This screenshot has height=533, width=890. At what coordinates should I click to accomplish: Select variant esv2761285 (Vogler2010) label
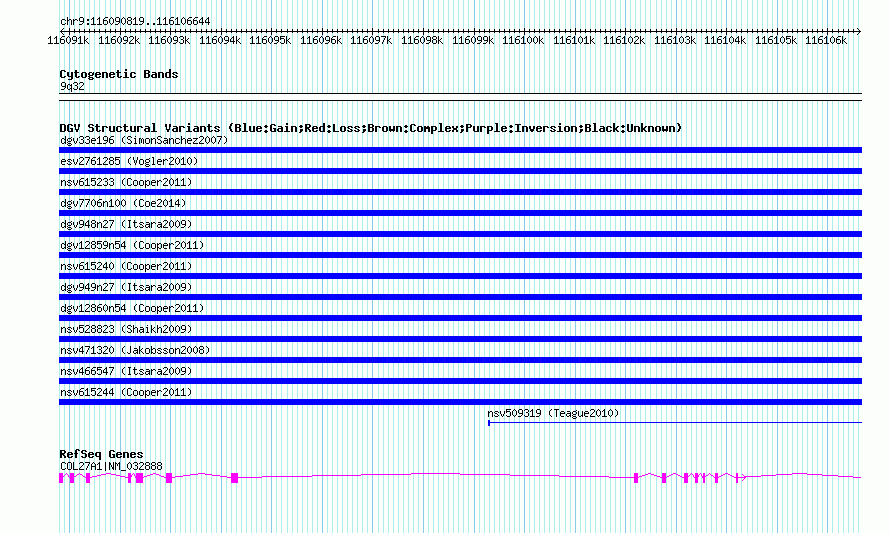[129, 161]
